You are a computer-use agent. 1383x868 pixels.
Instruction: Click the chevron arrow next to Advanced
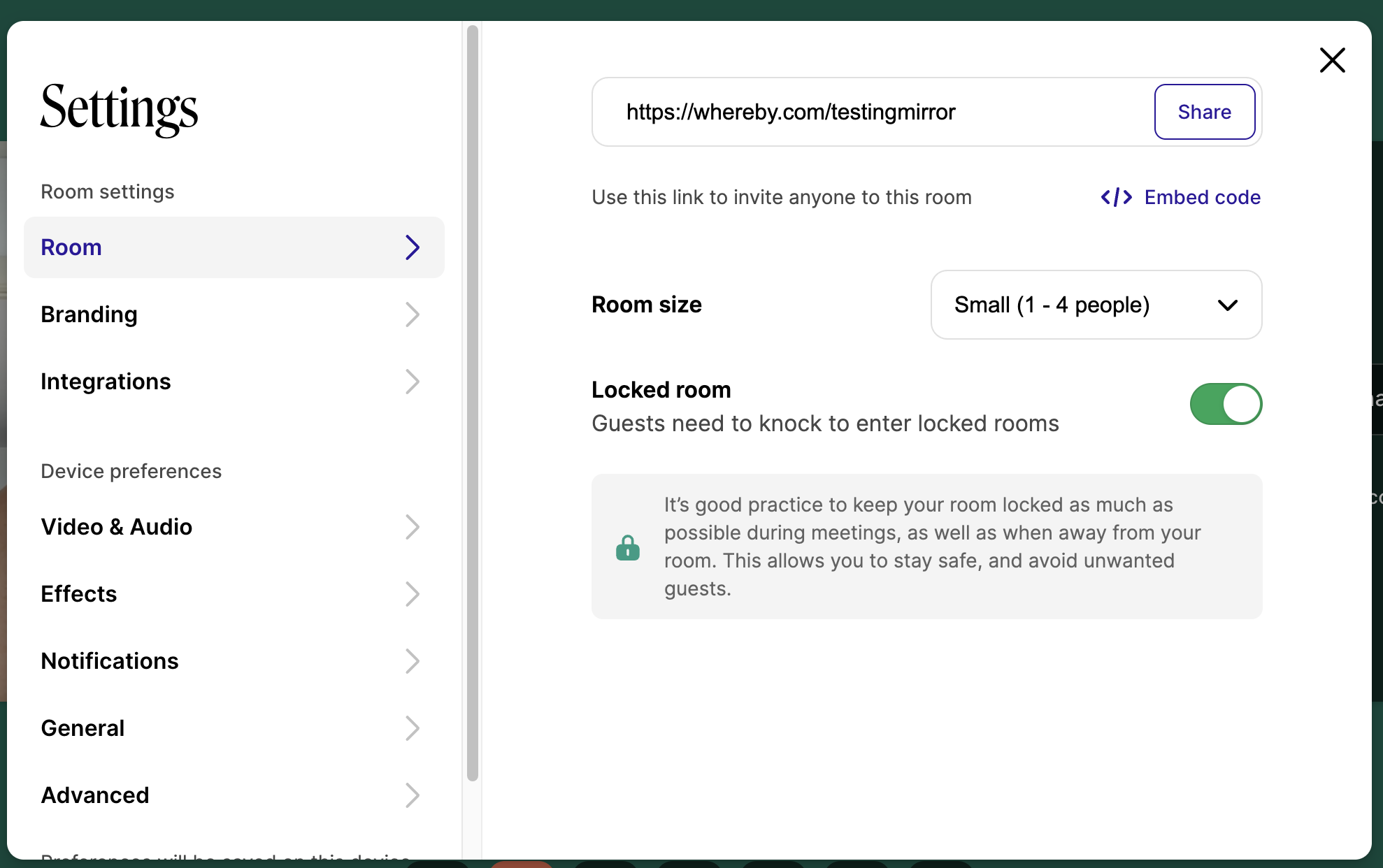(413, 795)
